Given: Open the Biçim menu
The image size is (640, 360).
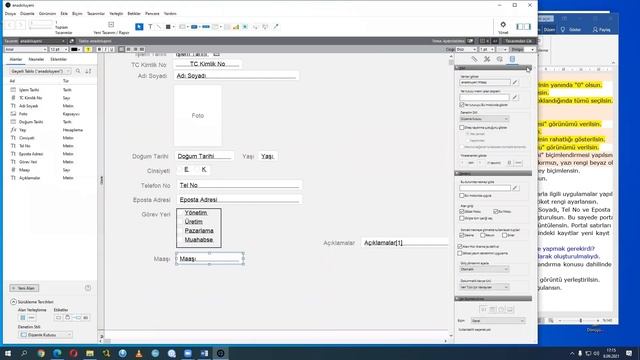Looking at the screenshot, I should pyautogui.click(x=77, y=13).
